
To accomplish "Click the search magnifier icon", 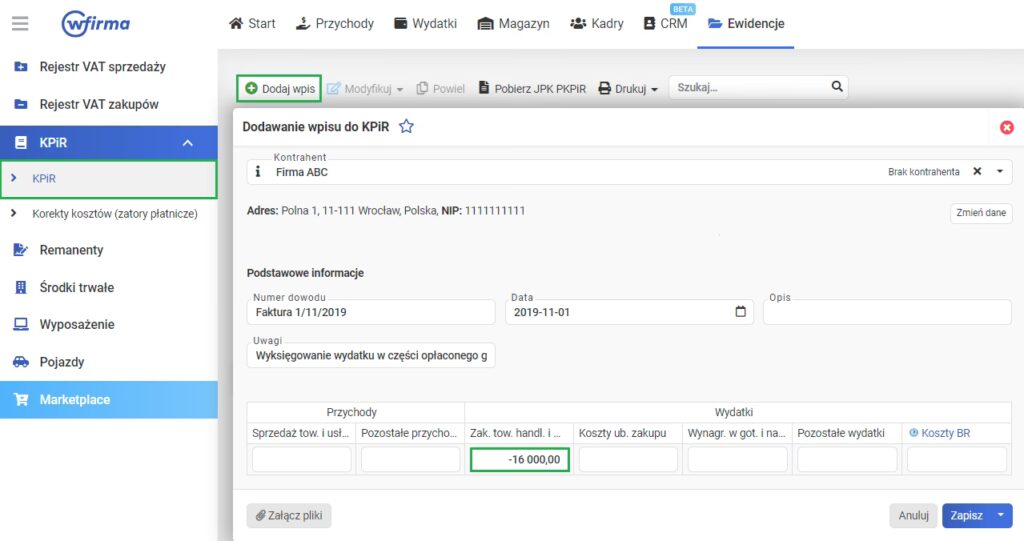I will point(837,87).
